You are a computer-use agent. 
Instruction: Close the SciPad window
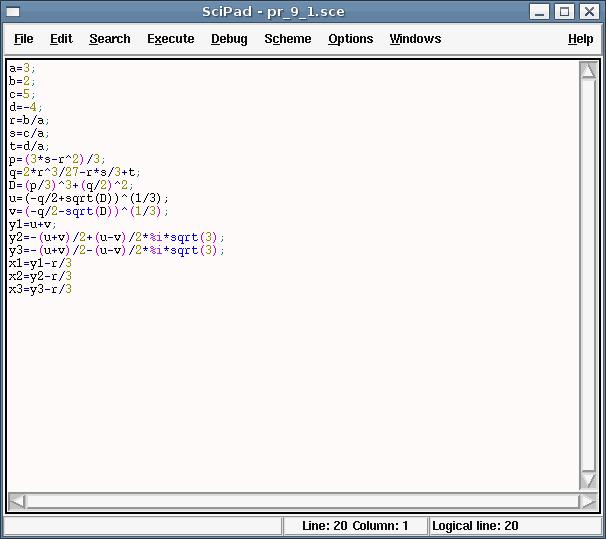[x=589, y=12]
